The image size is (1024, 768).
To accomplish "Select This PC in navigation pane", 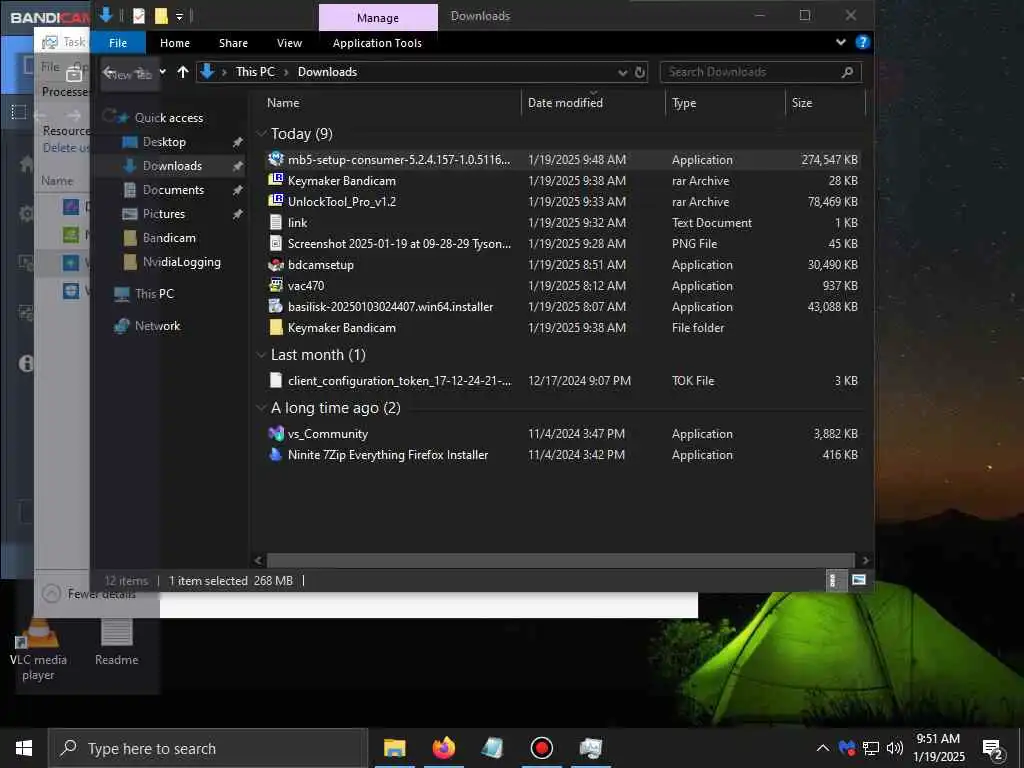I will 154,294.
